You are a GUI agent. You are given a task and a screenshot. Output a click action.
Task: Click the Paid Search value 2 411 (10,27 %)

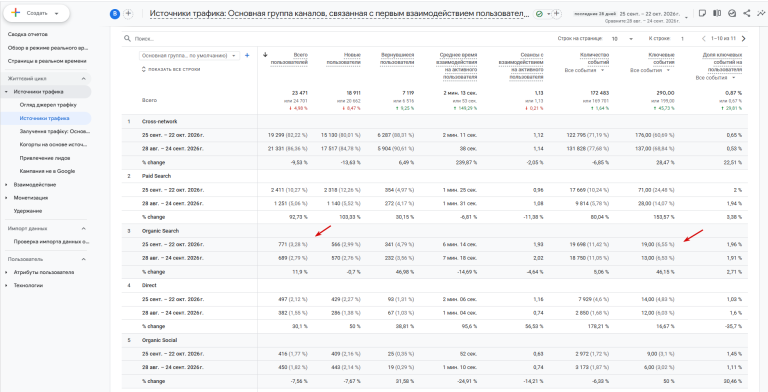coord(288,190)
